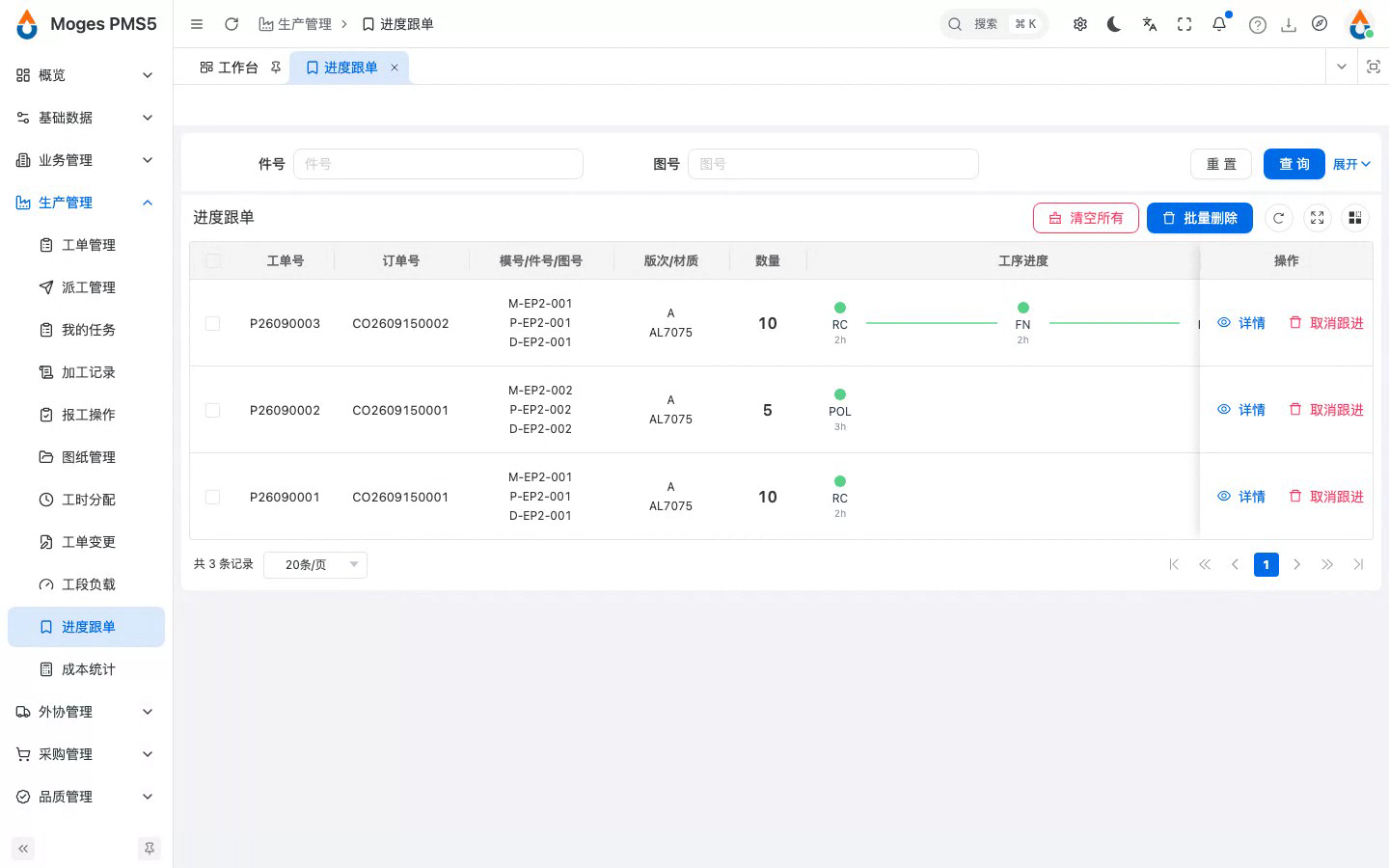The image size is (1389, 868).
Task: Click the 重置 button
Action: tap(1221, 164)
